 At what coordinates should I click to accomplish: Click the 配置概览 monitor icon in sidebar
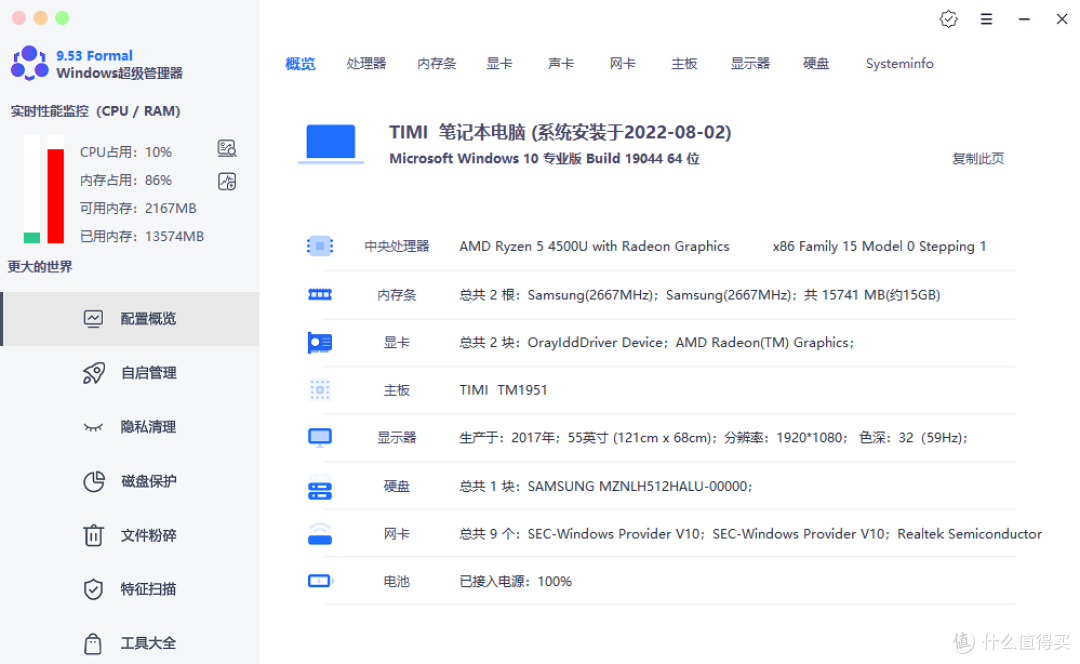(93, 318)
